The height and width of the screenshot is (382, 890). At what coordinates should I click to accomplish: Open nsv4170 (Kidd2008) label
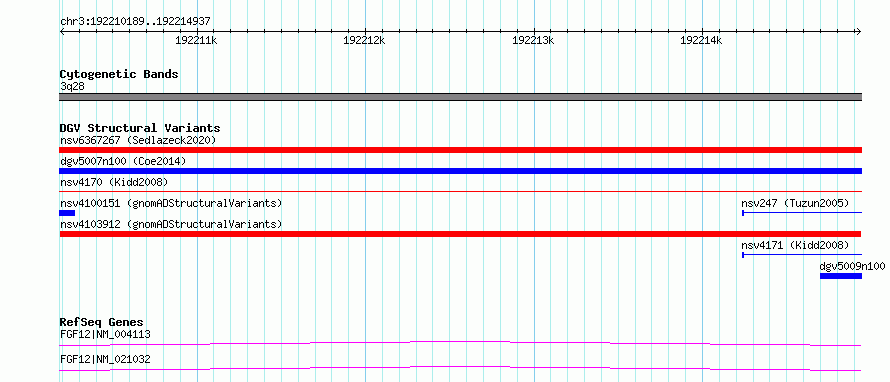114,182
